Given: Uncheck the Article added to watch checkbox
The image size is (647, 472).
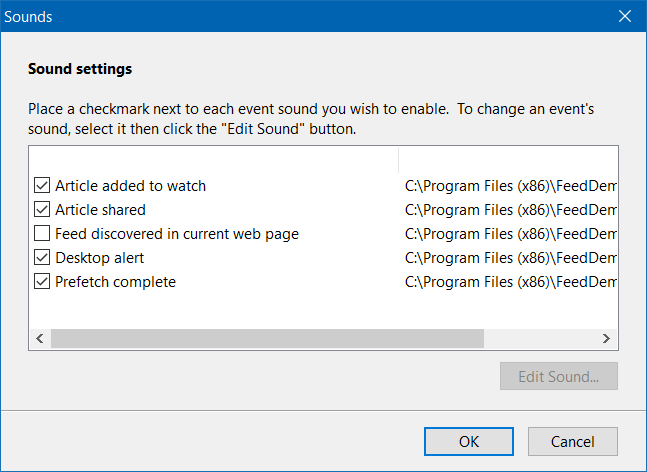Looking at the screenshot, I should coord(42,186).
